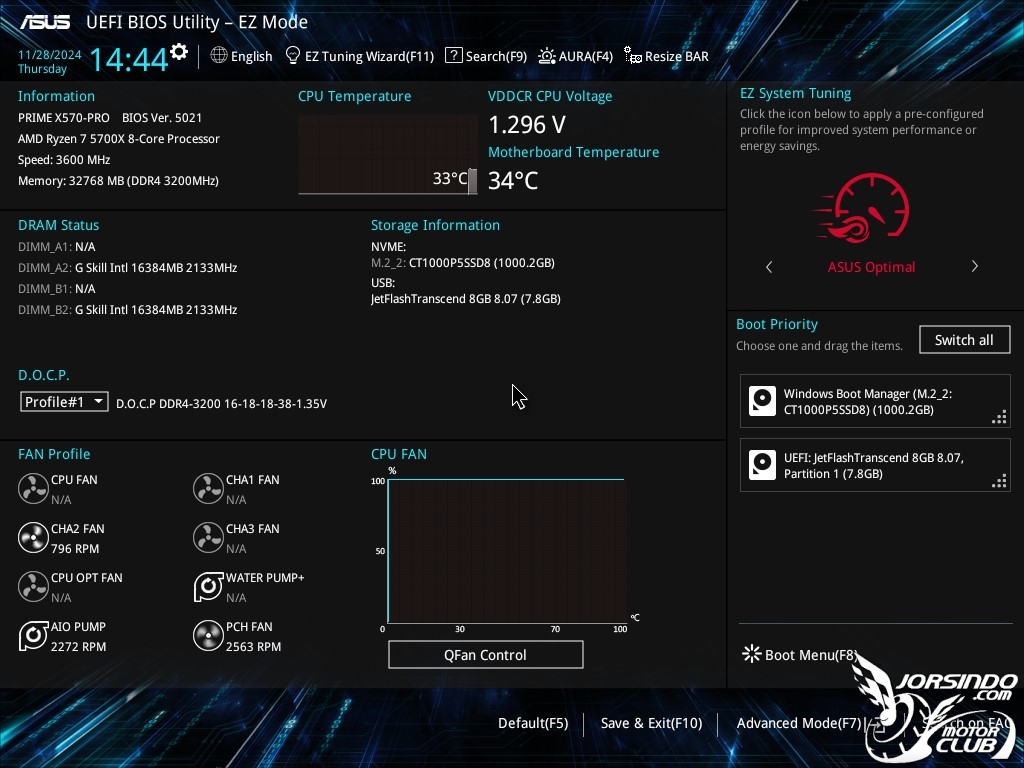
Task: Open Resize BAR setting
Action: click(677, 56)
